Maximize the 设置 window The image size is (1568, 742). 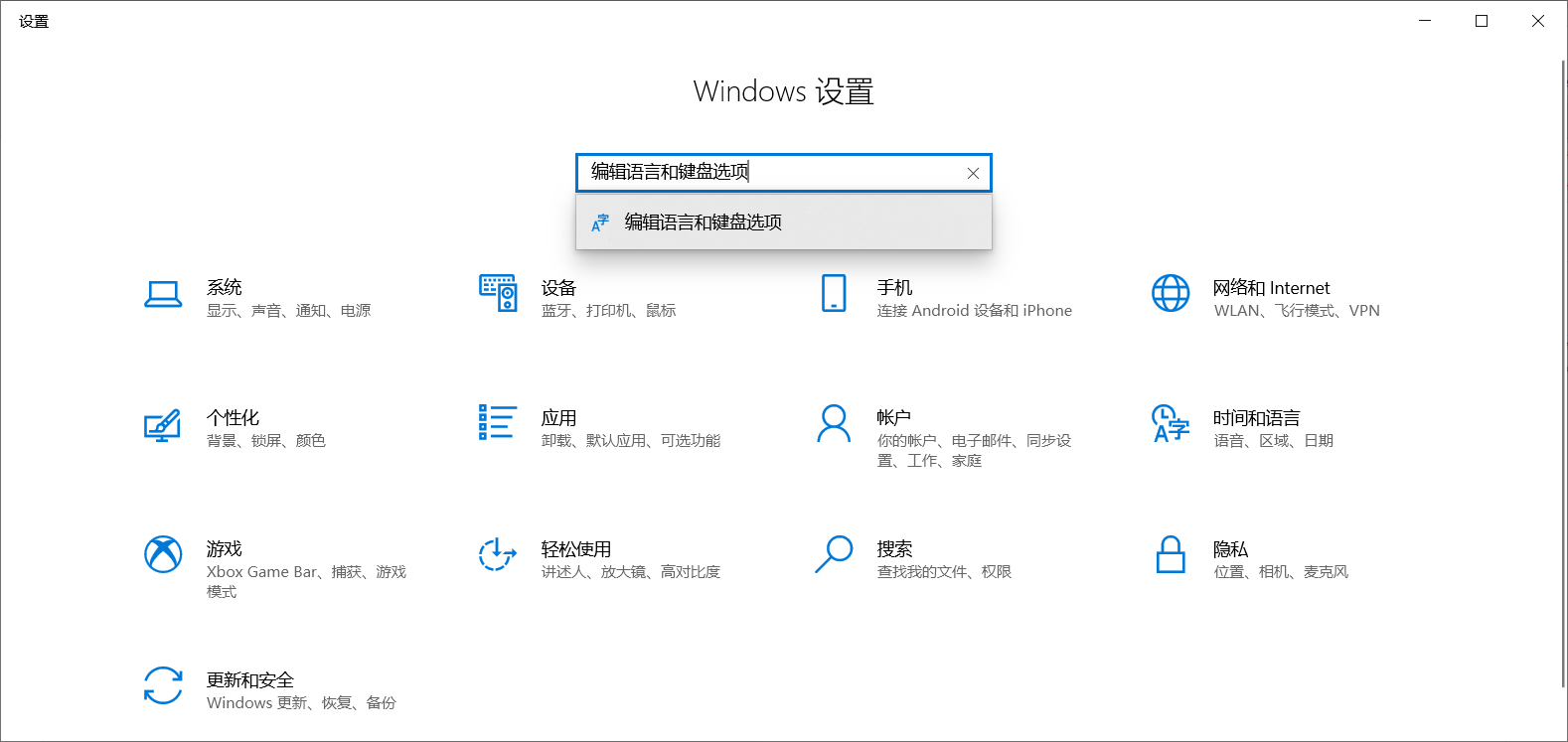(1482, 21)
